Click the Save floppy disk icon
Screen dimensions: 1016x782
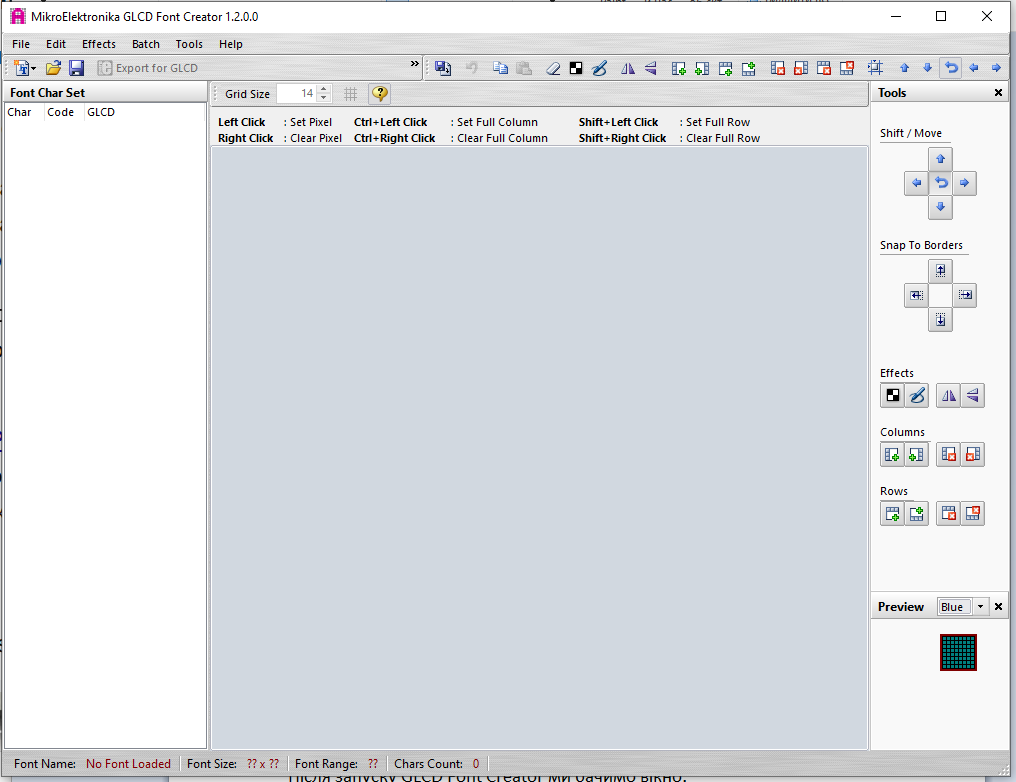(76, 68)
